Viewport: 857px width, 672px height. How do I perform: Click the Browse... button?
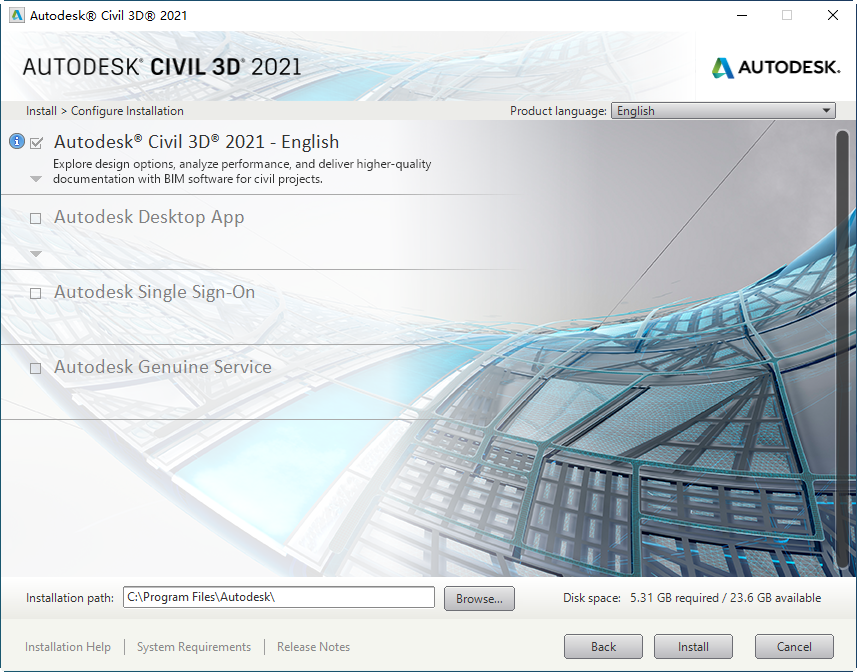(479, 599)
